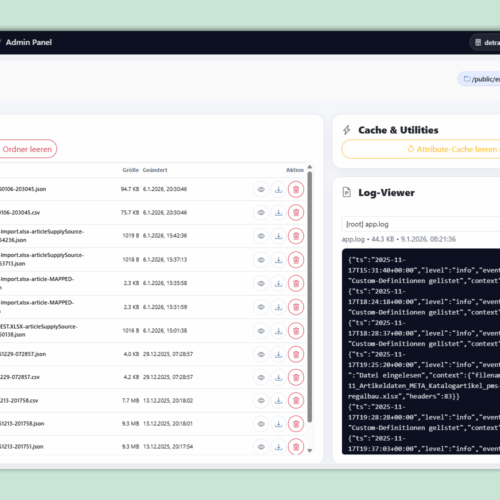
Task: Click the Log-Viewer heading
Action: point(386,193)
